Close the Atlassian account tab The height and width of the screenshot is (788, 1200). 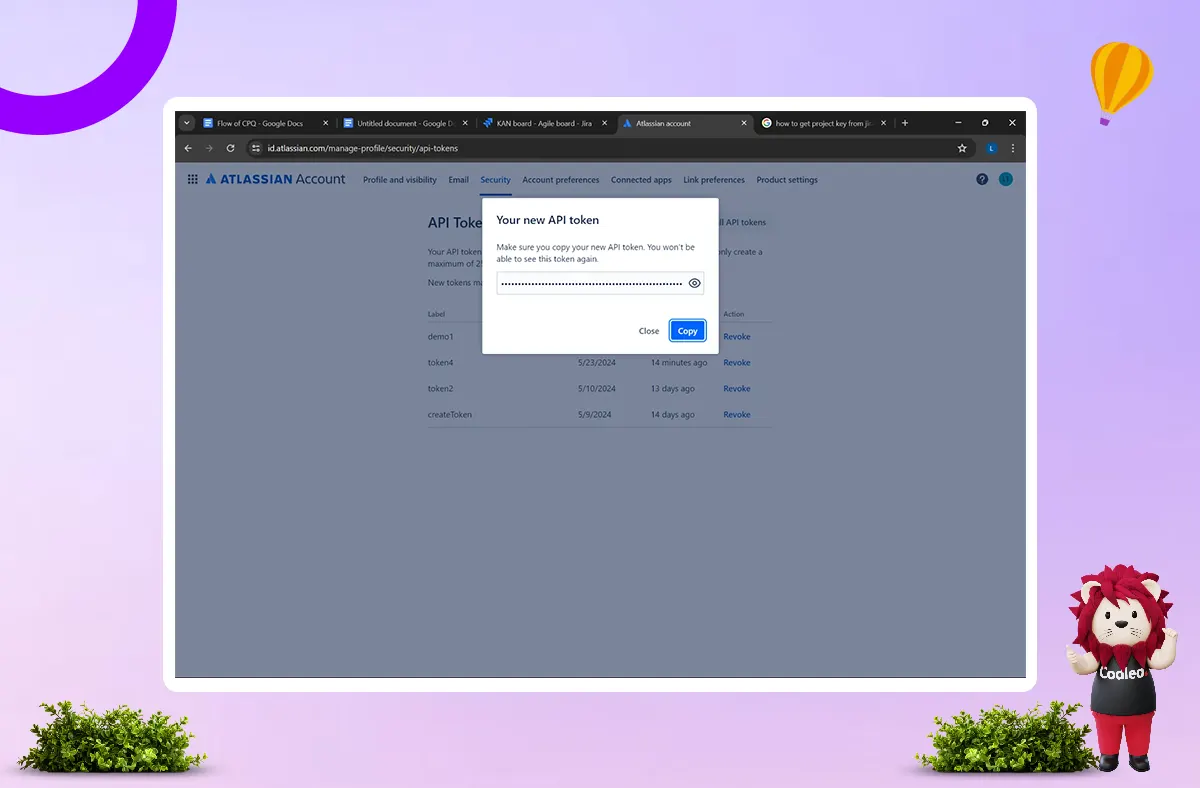(744, 123)
